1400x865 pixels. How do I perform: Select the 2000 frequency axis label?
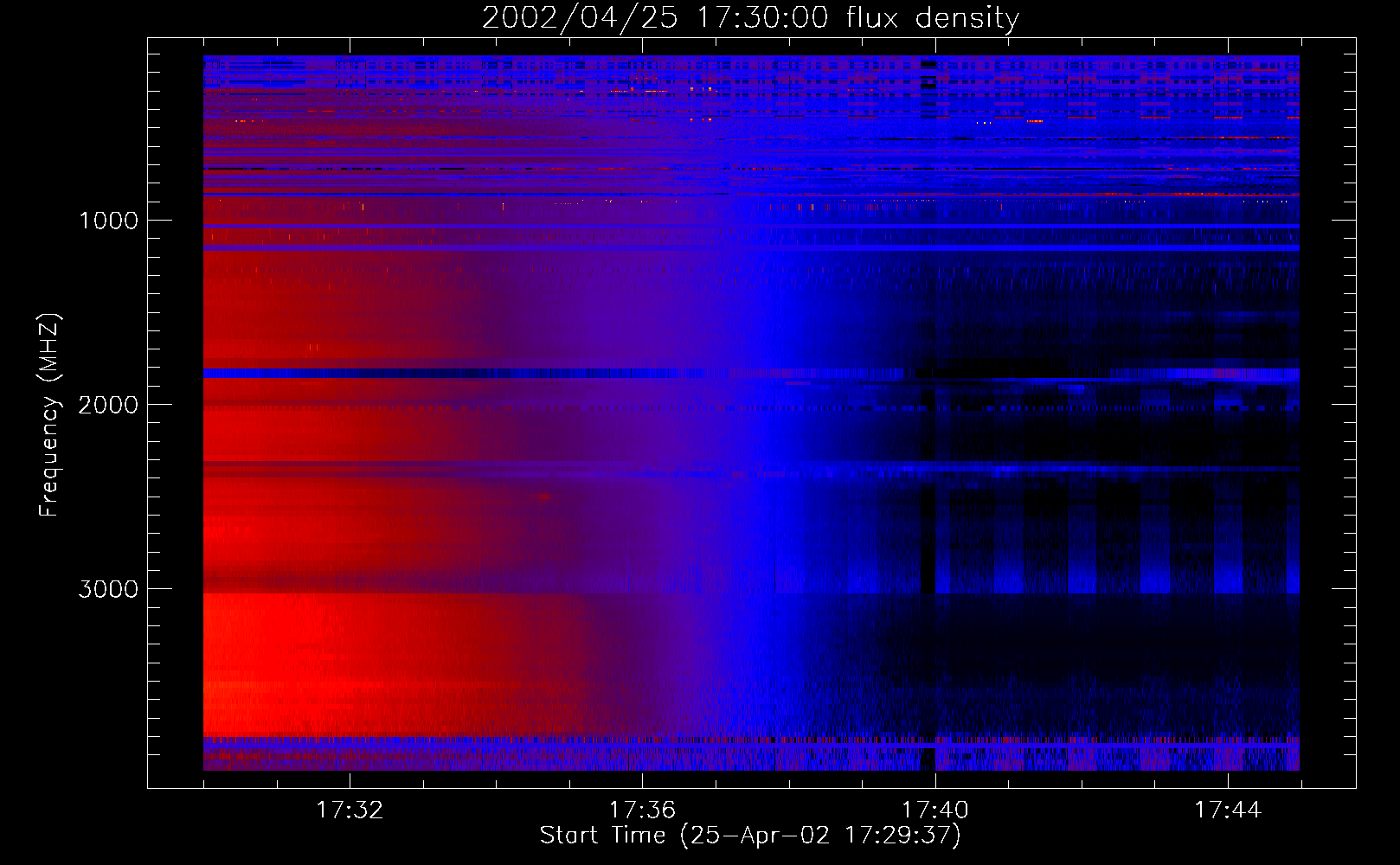pos(108,405)
